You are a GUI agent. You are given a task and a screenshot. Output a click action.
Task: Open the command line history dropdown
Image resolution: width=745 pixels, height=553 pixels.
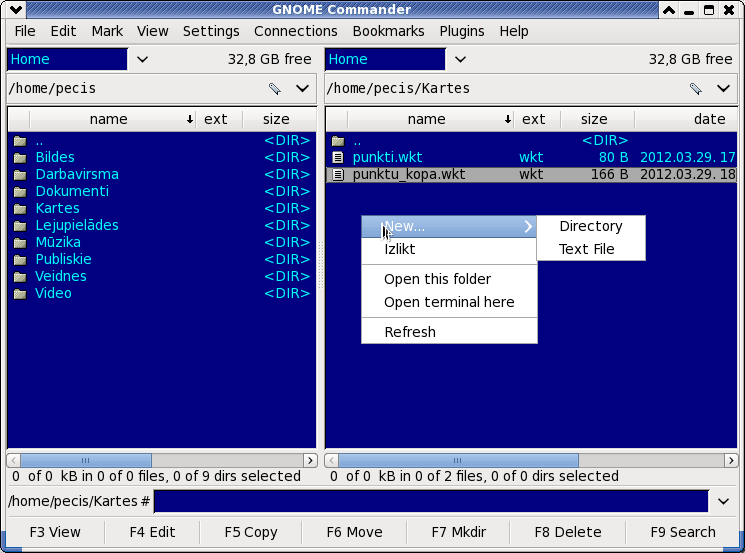tap(724, 501)
